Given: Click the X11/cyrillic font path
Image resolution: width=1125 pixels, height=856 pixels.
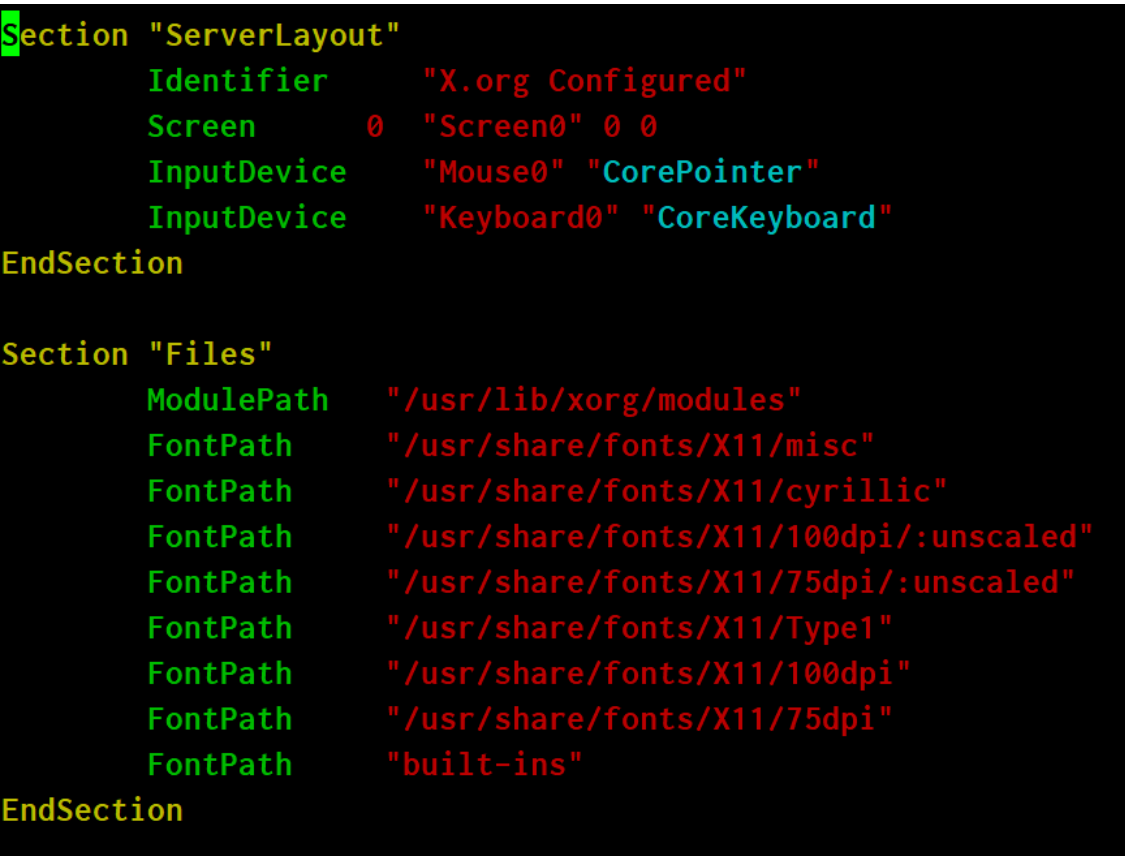Looking at the screenshot, I should [x=667, y=492].
